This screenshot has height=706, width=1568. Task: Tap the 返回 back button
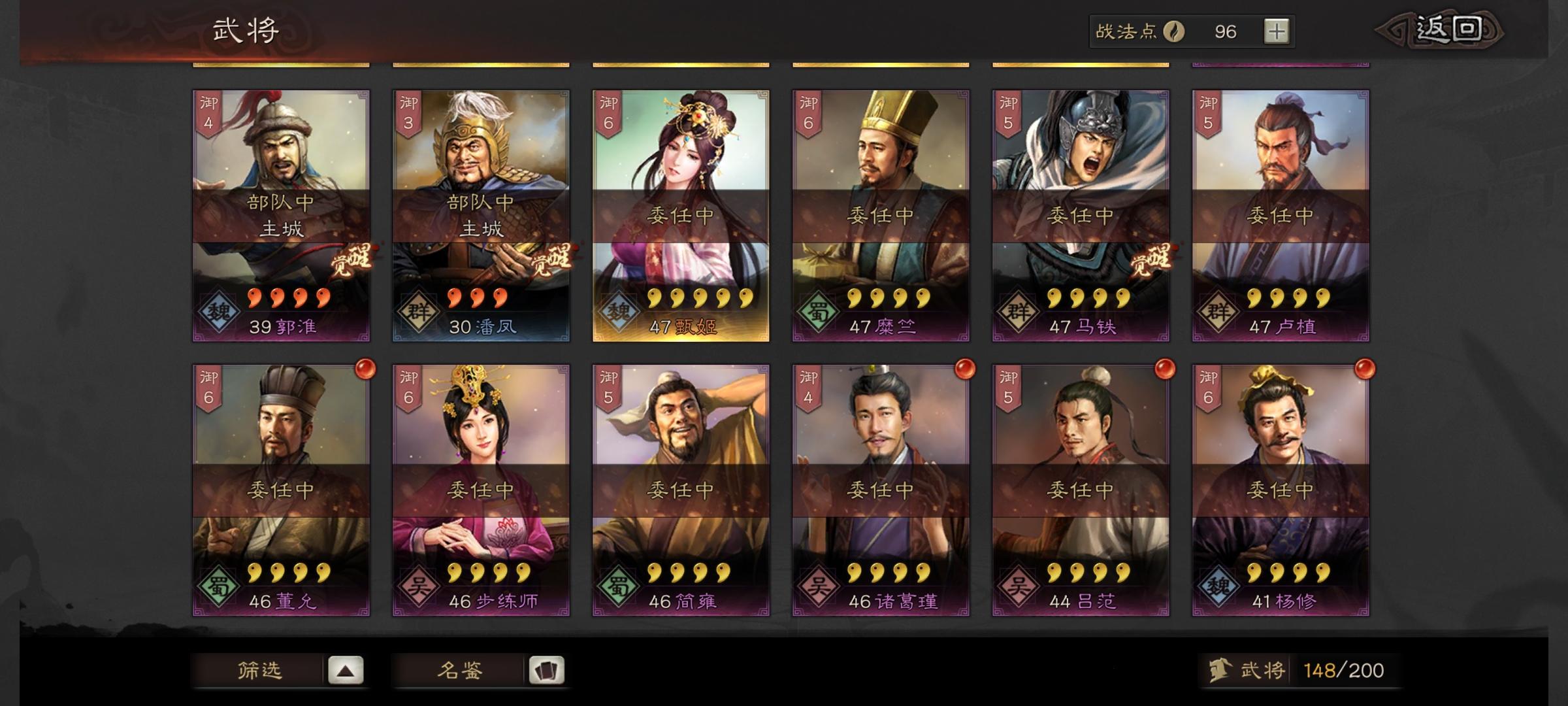(1441, 29)
